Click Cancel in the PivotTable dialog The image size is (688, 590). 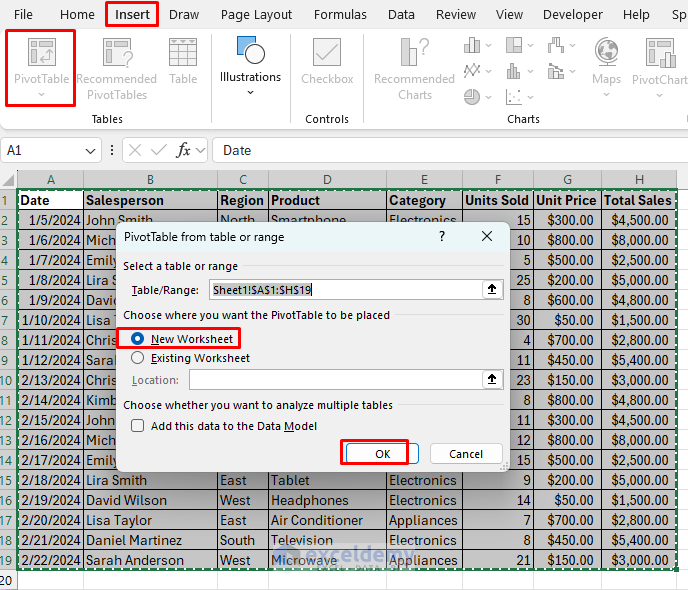pos(465,453)
